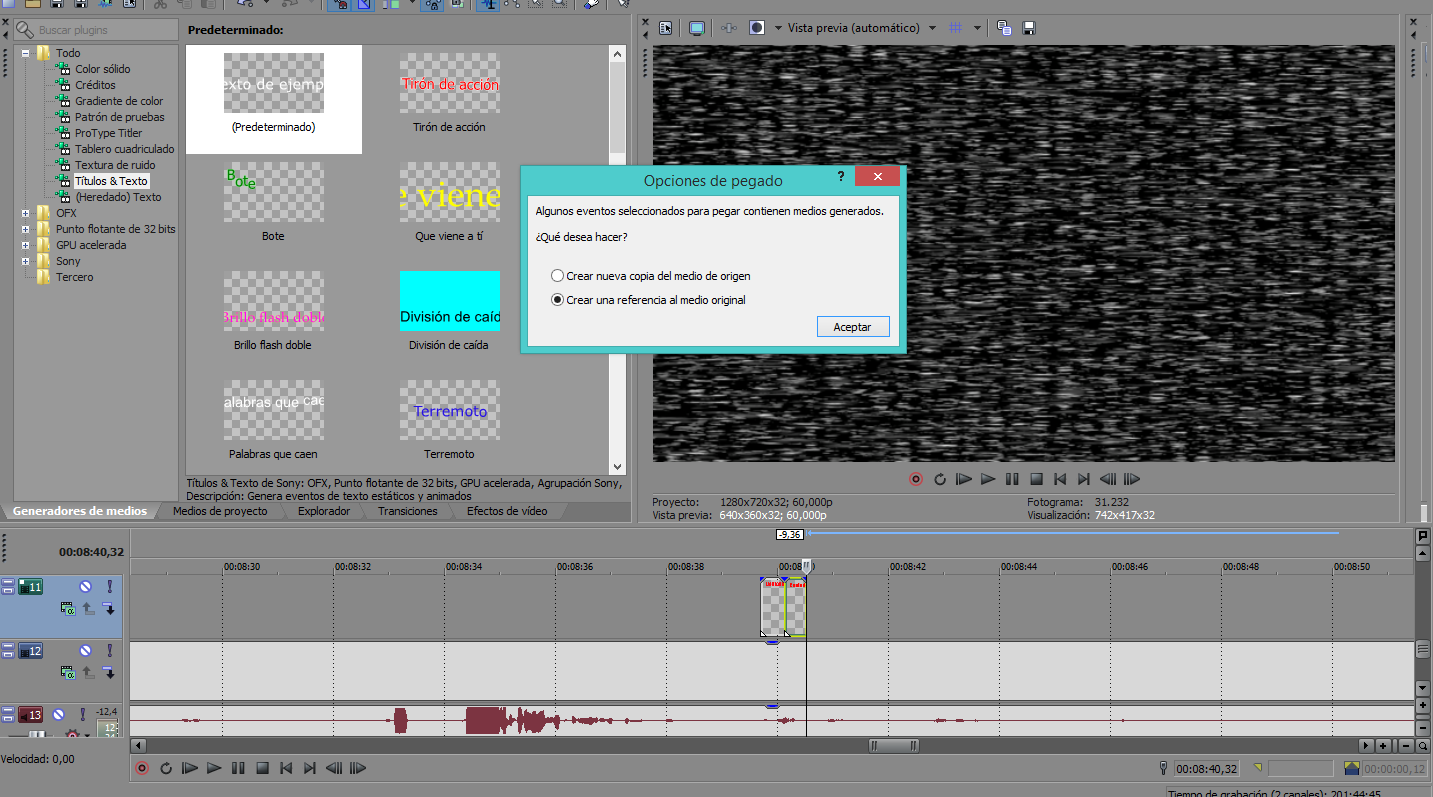
Task: Toggle video preview on external monitor
Action: [697, 28]
